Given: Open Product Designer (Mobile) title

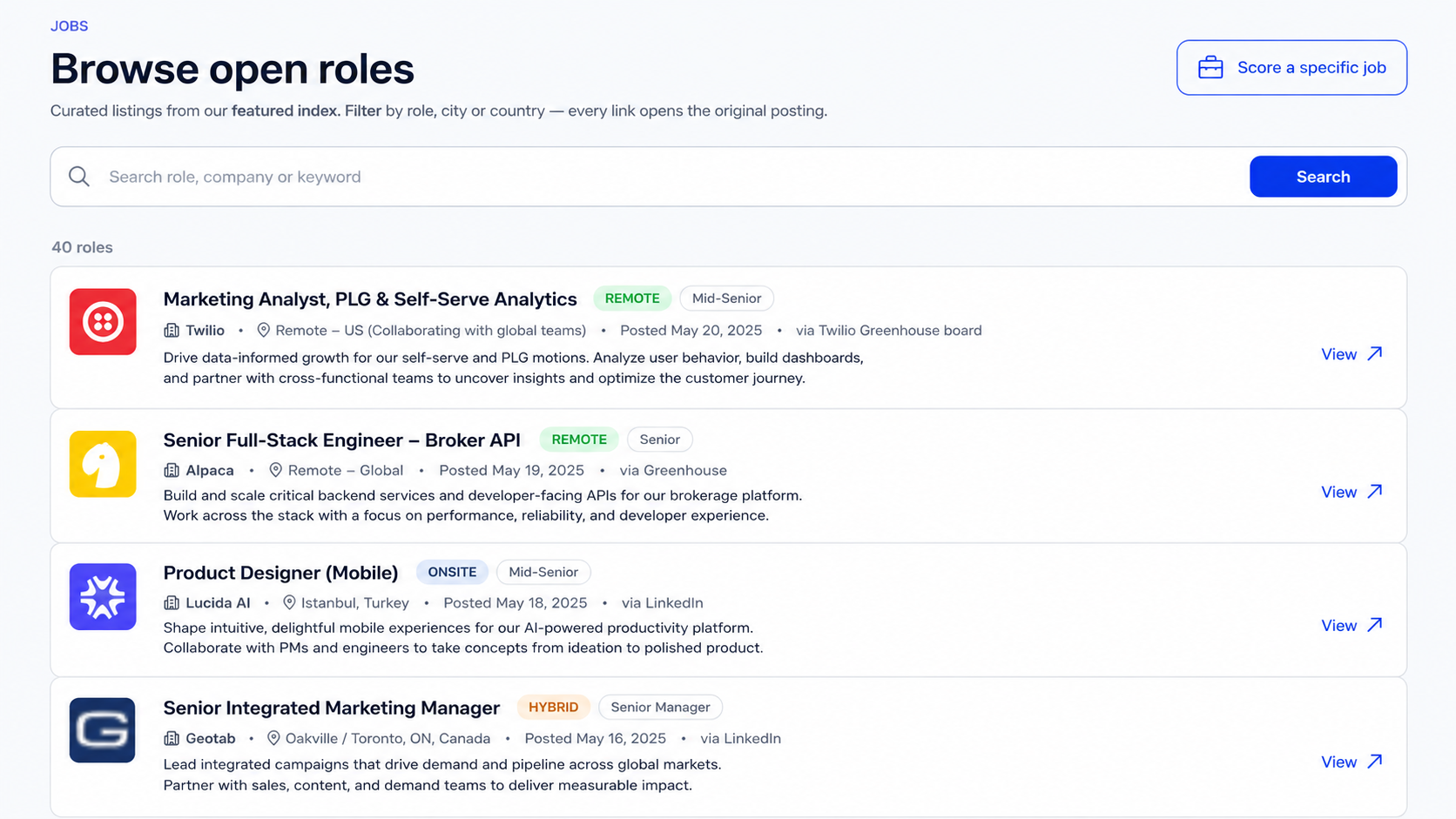Looking at the screenshot, I should (x=280, y=573).
